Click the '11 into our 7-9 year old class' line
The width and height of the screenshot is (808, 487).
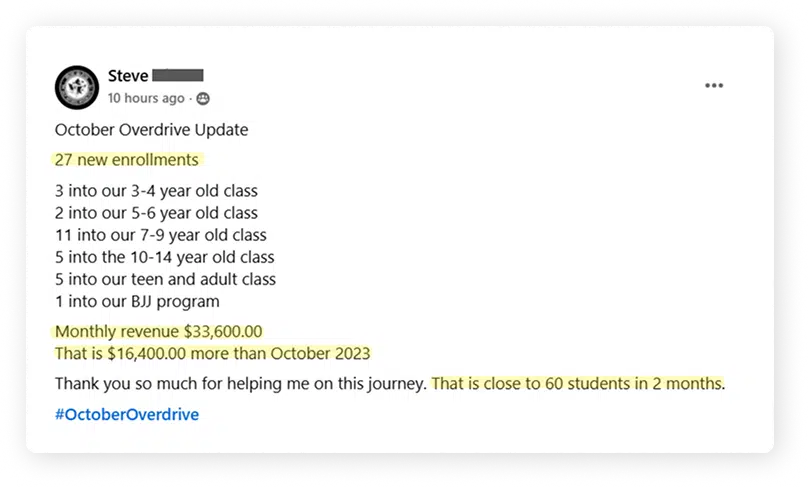click(161, 235)
